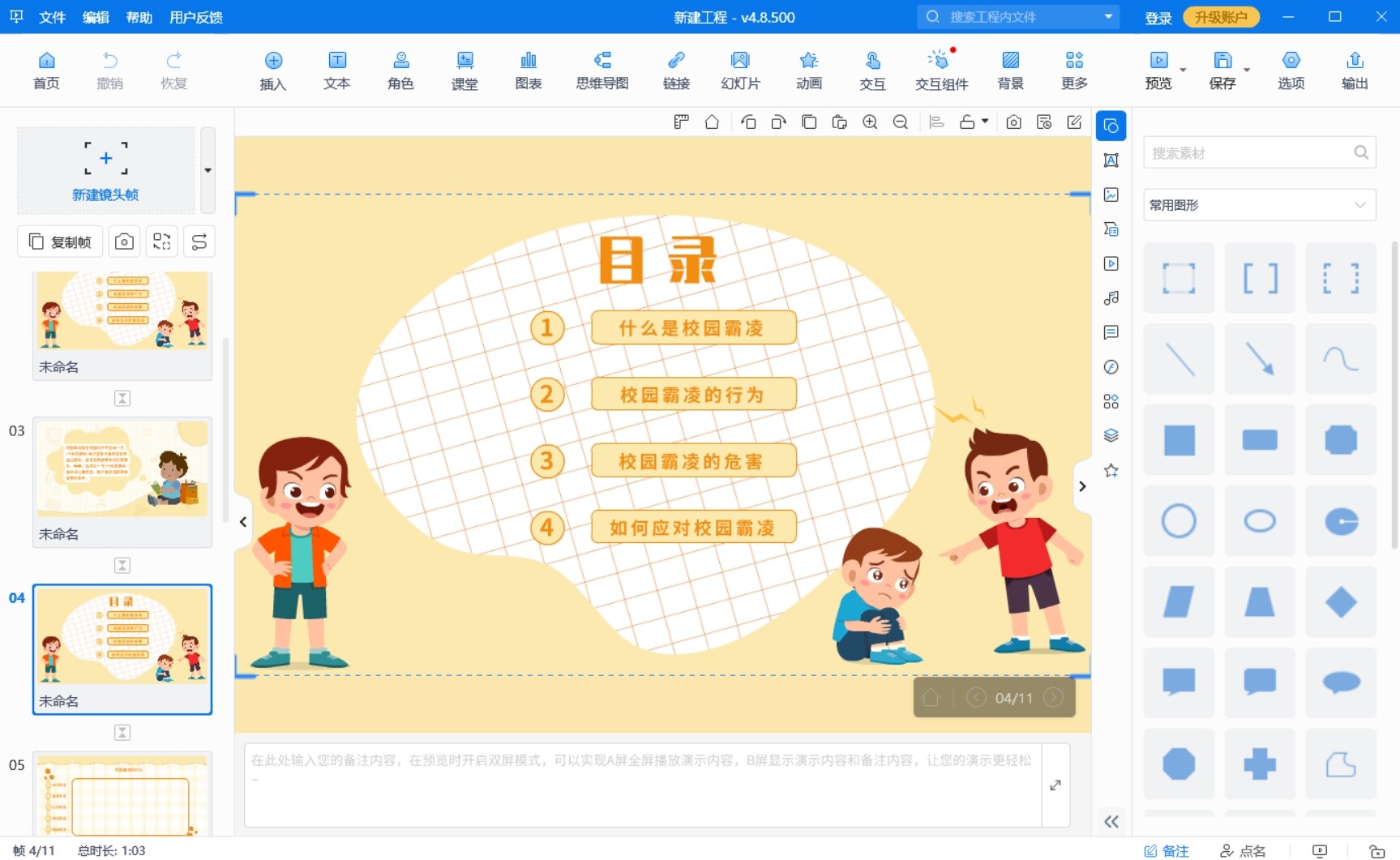Select the diamond shape

(x=1341, y=602)
